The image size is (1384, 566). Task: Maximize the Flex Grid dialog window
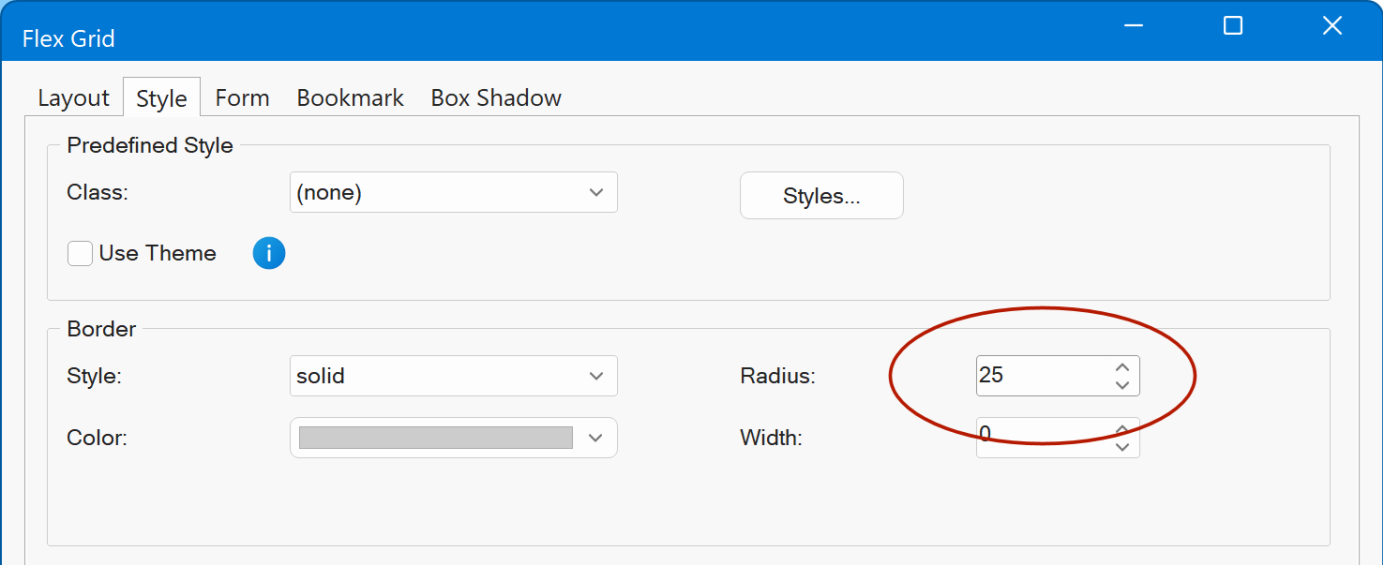1233,26
